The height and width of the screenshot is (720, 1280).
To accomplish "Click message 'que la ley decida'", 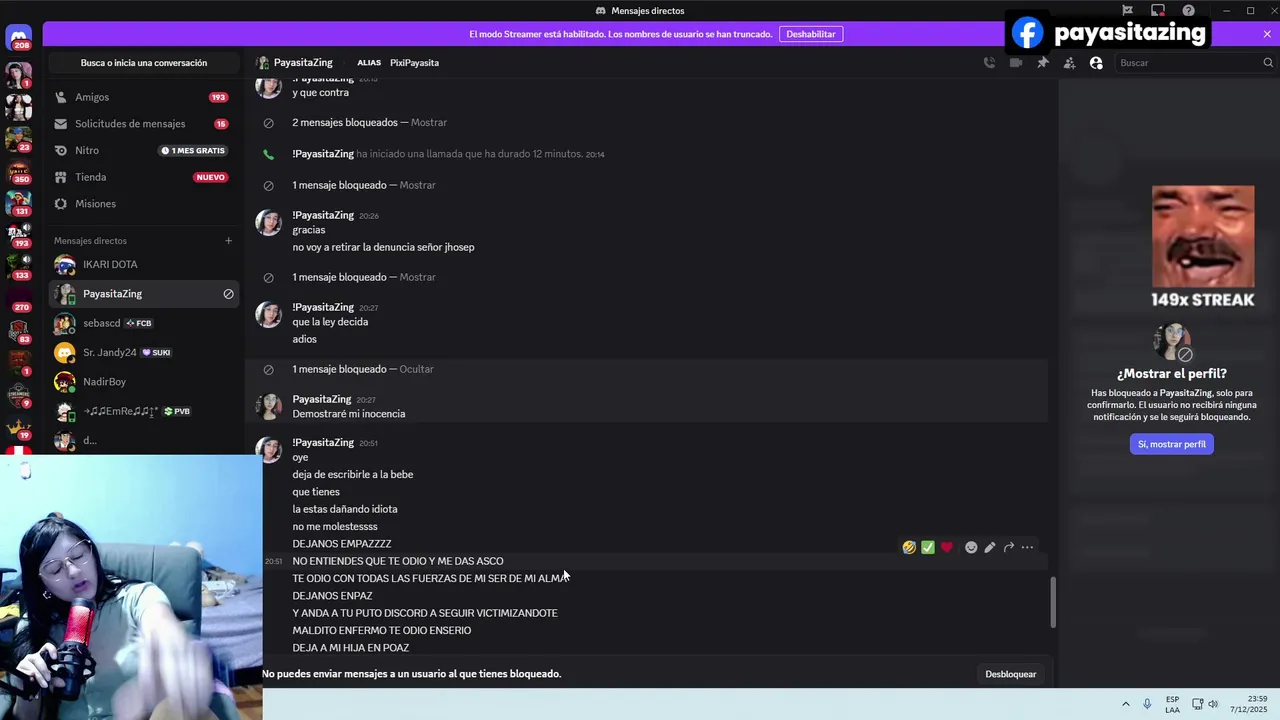I will (330, 322).
